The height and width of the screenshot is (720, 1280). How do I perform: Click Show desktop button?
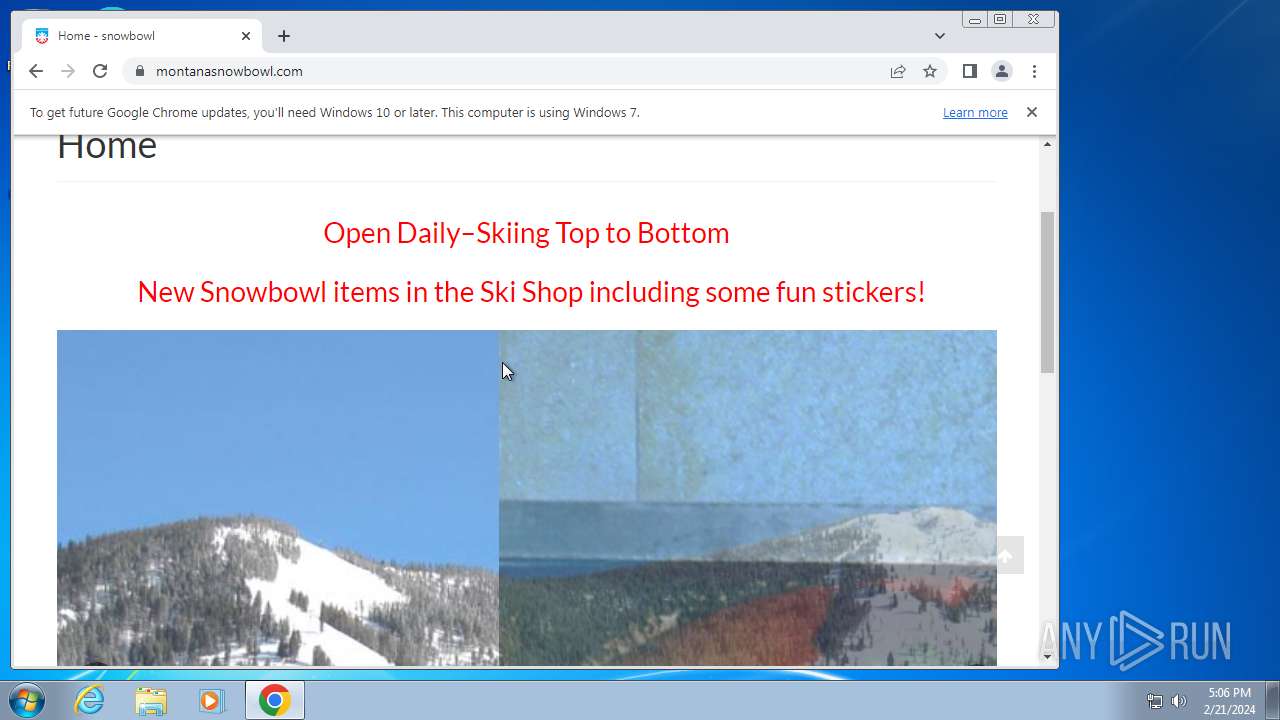[x=1272, y=700]
